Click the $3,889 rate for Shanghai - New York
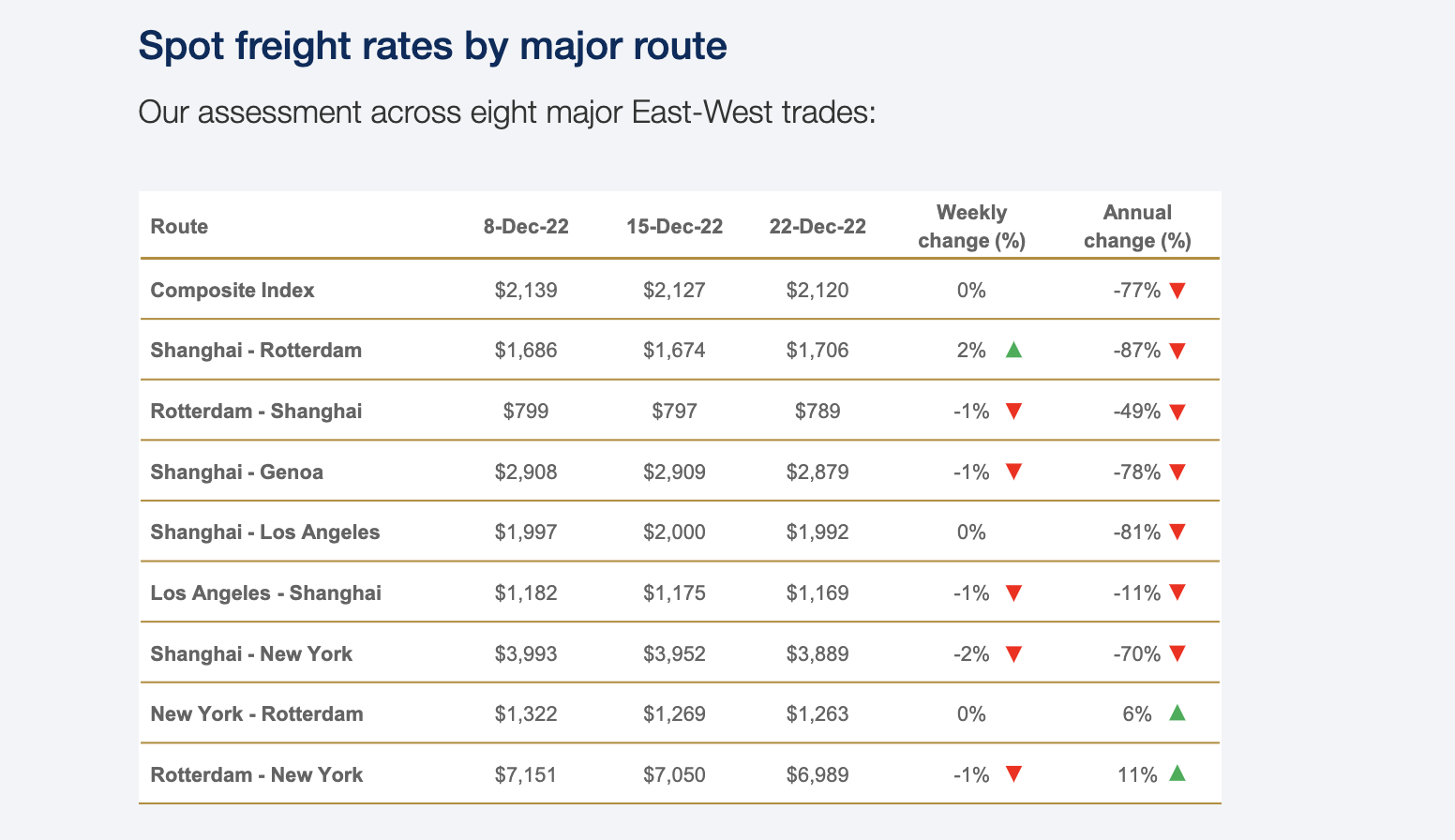 pyautogui.click(x=817, y=654)
